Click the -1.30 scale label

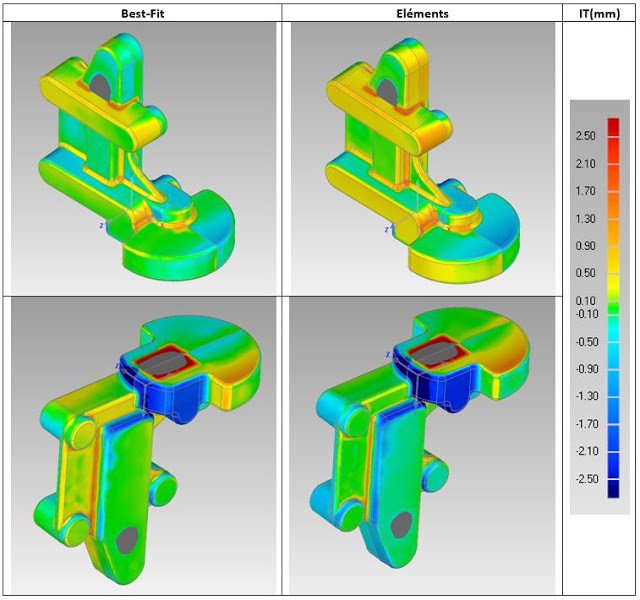(x=587, y=396)
